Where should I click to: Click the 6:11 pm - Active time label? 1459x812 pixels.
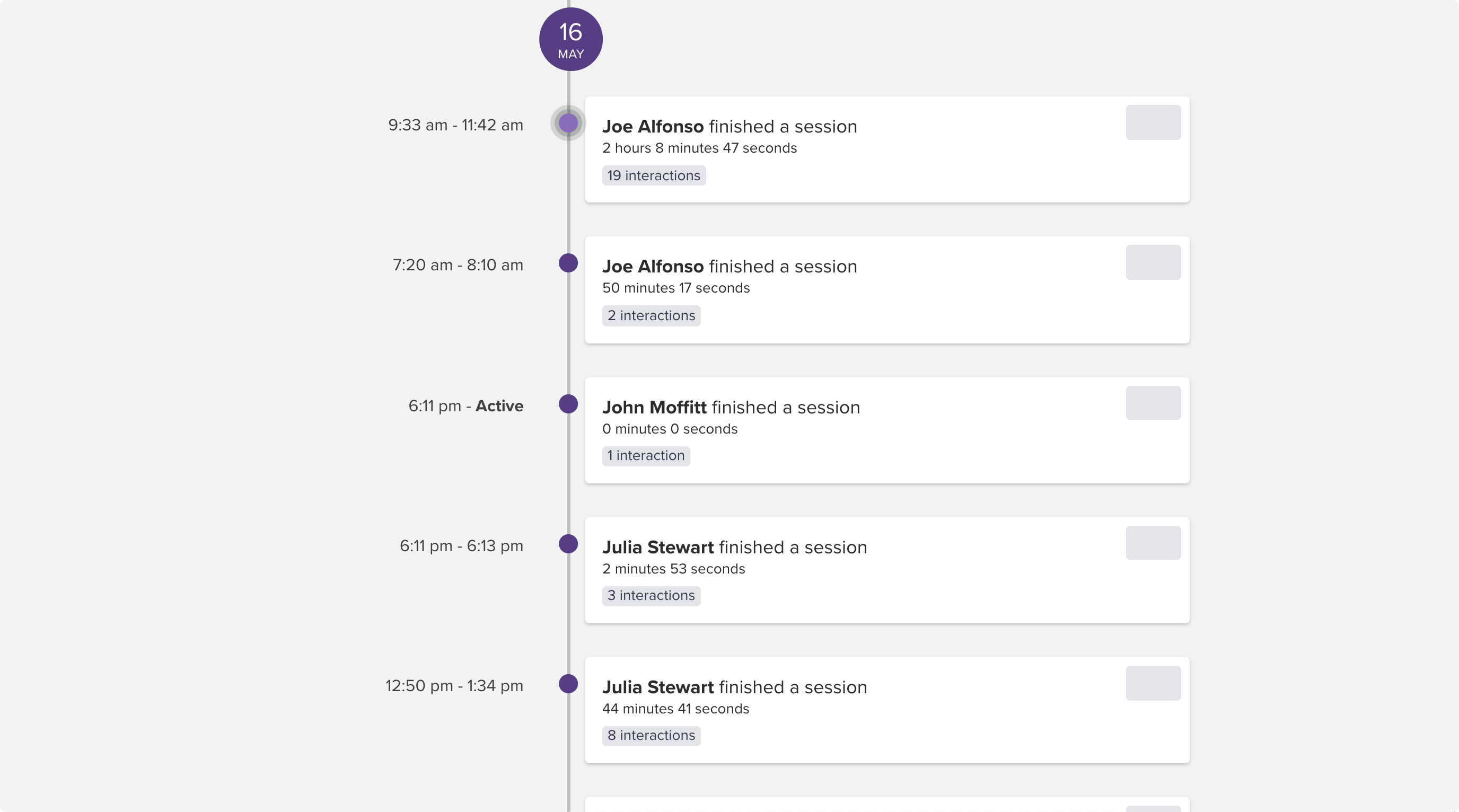coord(465,406)
